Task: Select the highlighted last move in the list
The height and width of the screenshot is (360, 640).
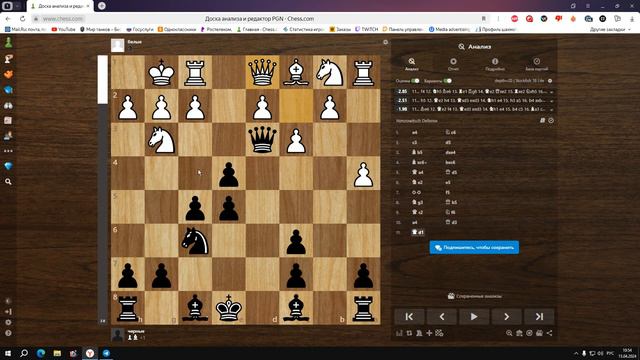Action: pyautogui.click(x=418, y=232)
